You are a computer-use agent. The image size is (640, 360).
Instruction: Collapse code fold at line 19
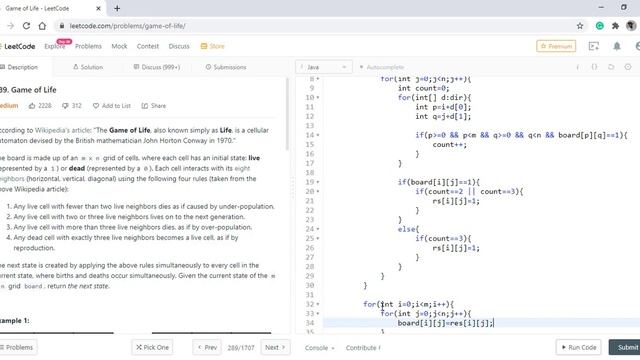(318, 182)
